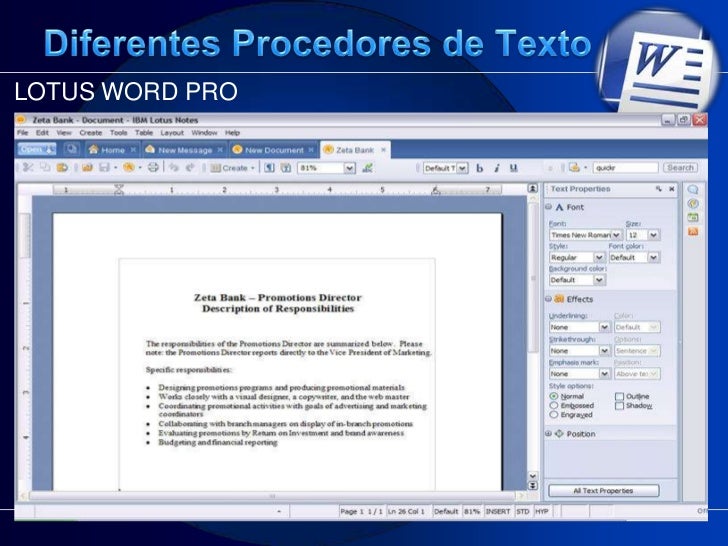Viewport: 728px width, 546px height.
Task: Collapse the Effects section
Action: (548, 299)
